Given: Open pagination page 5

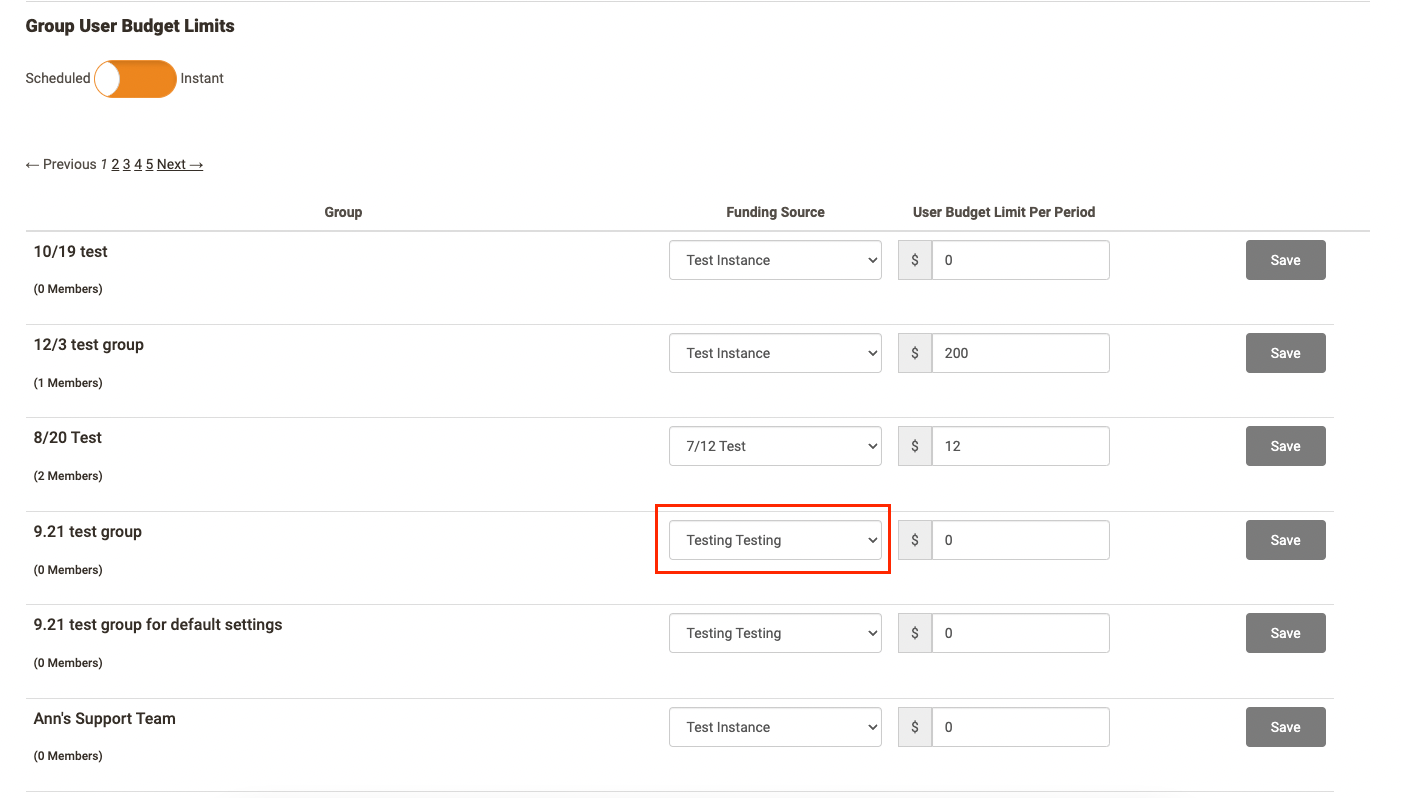Looking at the screenshot, I should tap(149, 165).
